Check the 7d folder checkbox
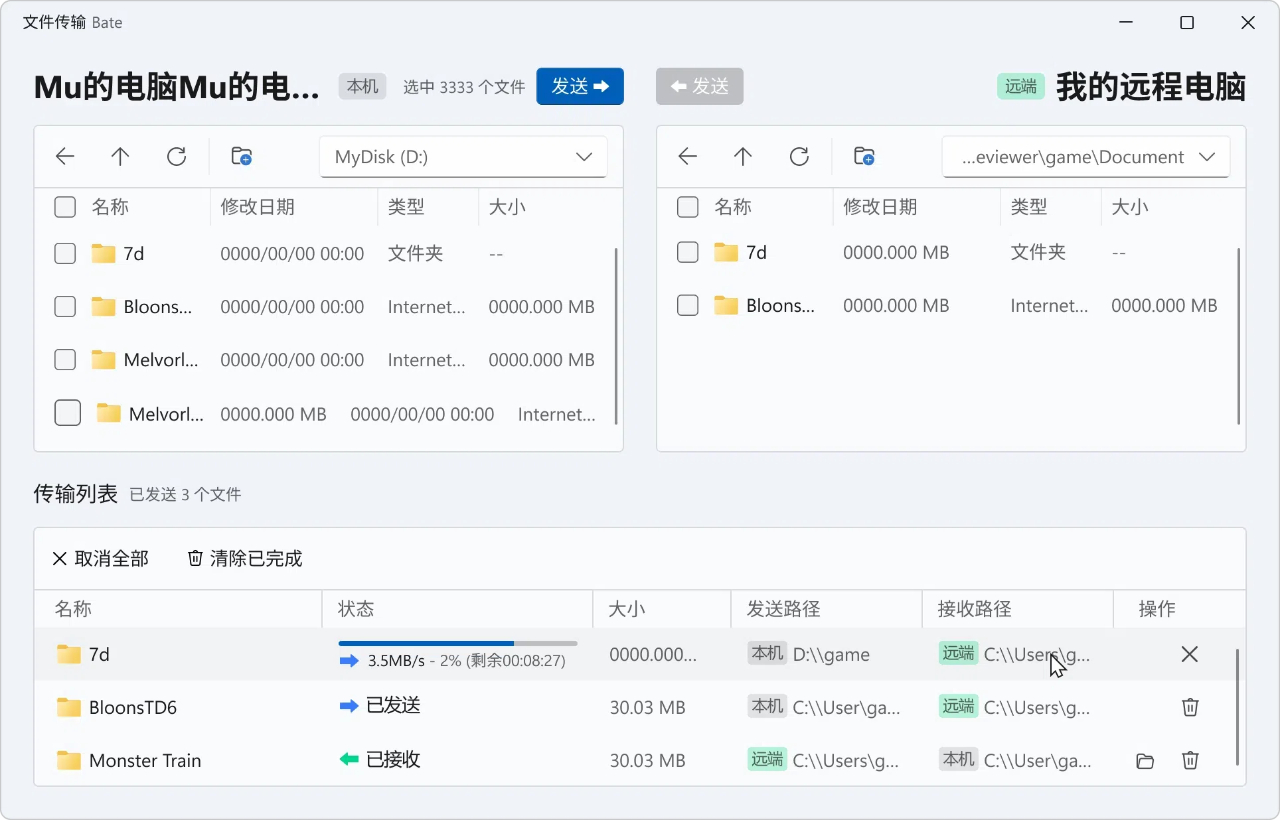 click(x=64, y=253)
